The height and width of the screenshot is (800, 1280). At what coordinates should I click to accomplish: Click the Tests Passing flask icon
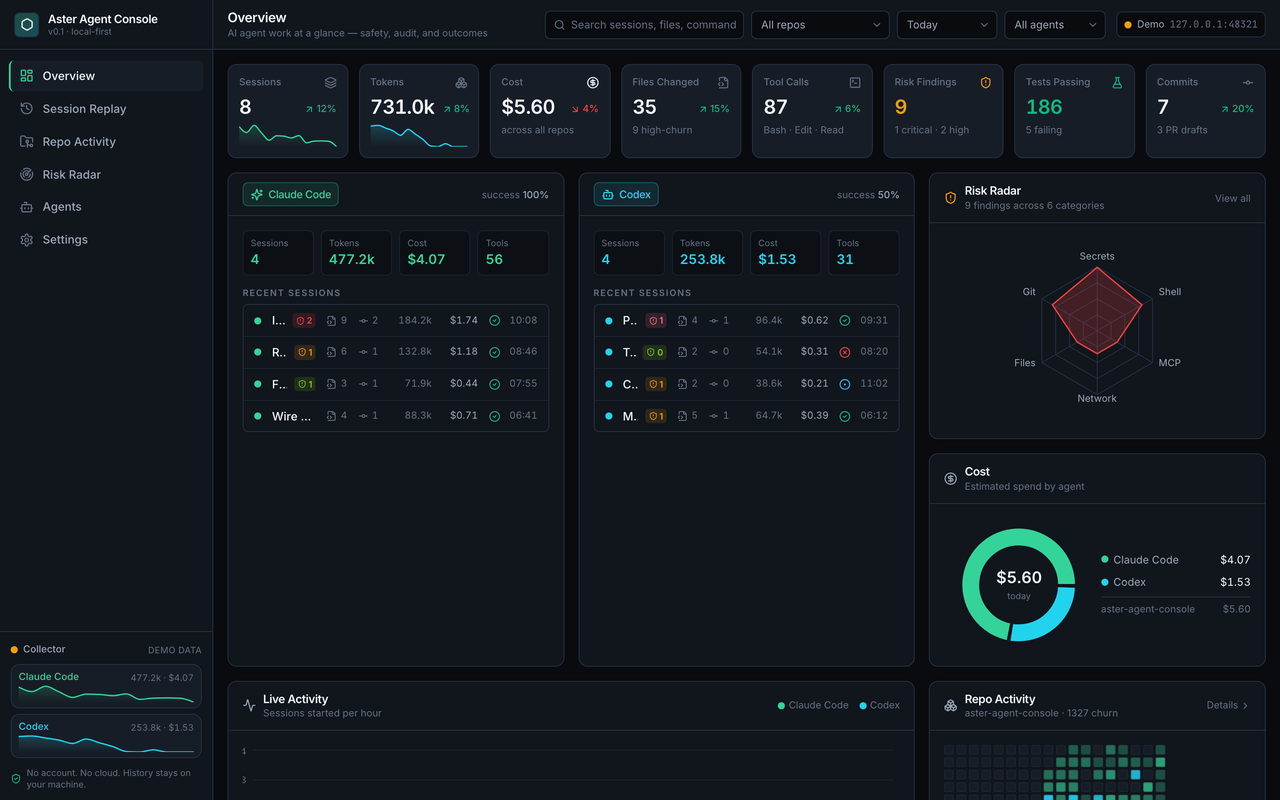tap(1117, 83)
